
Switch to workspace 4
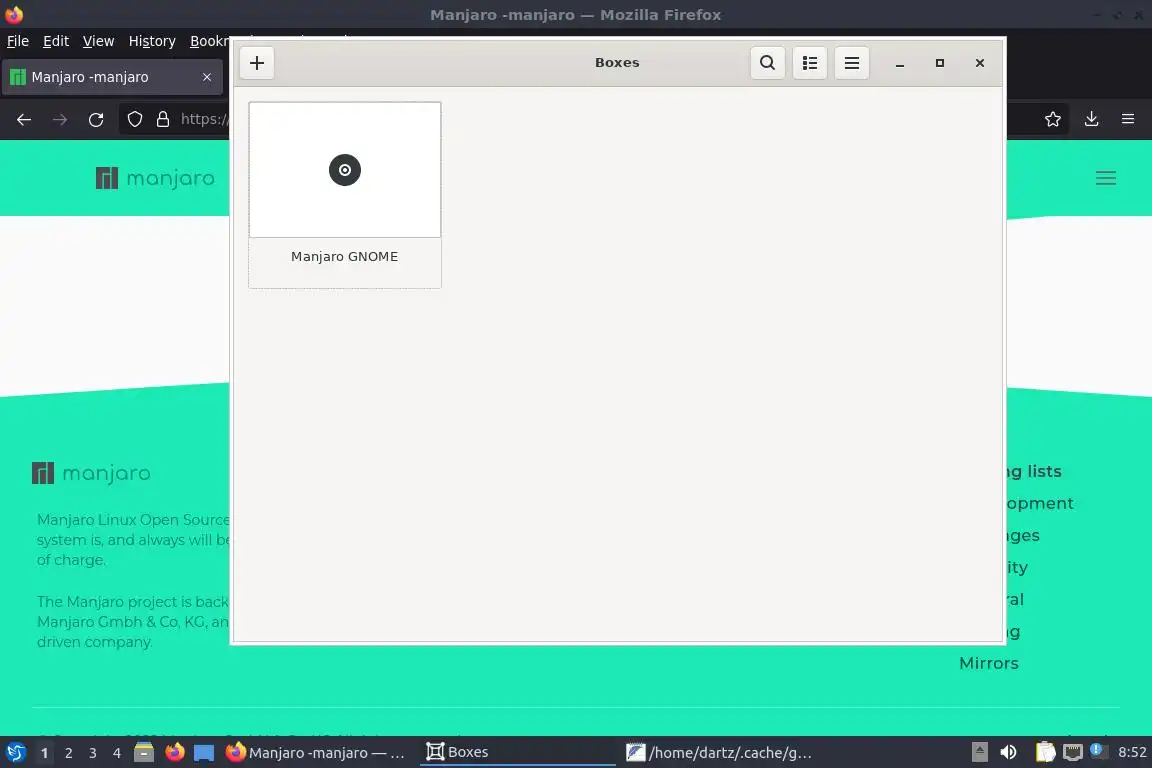pos(117,753)
